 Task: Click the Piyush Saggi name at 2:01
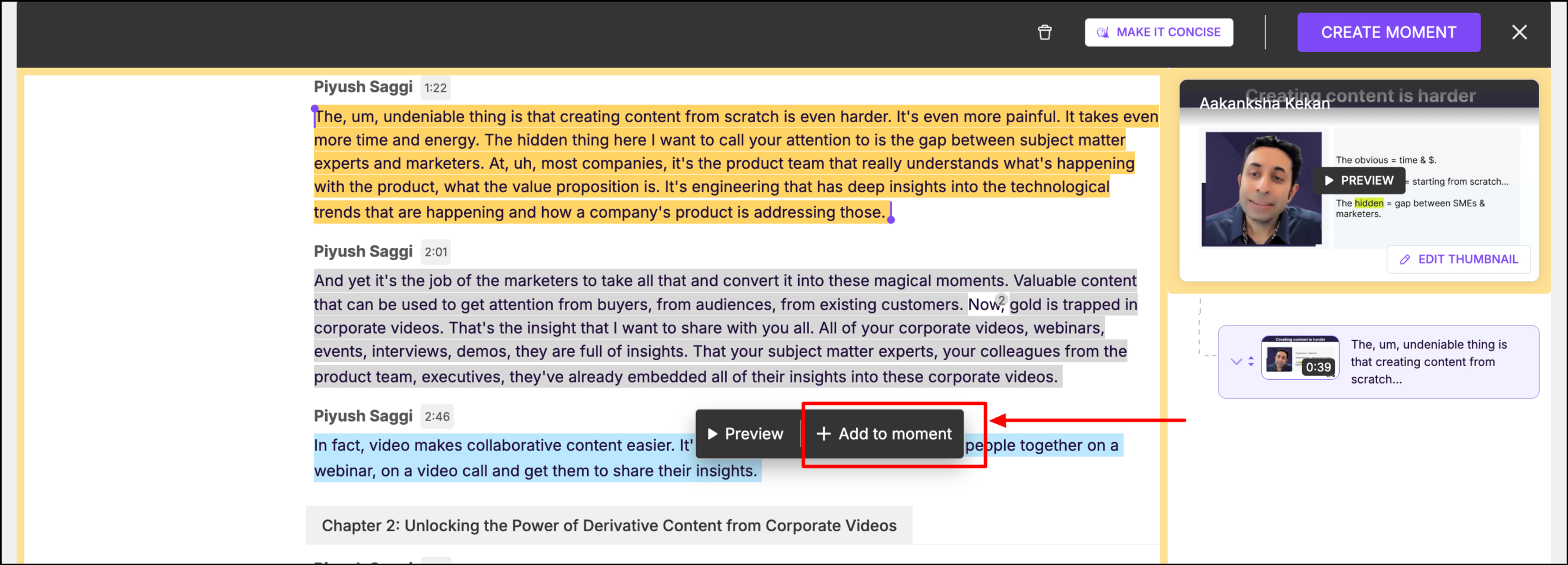point(363,252)
